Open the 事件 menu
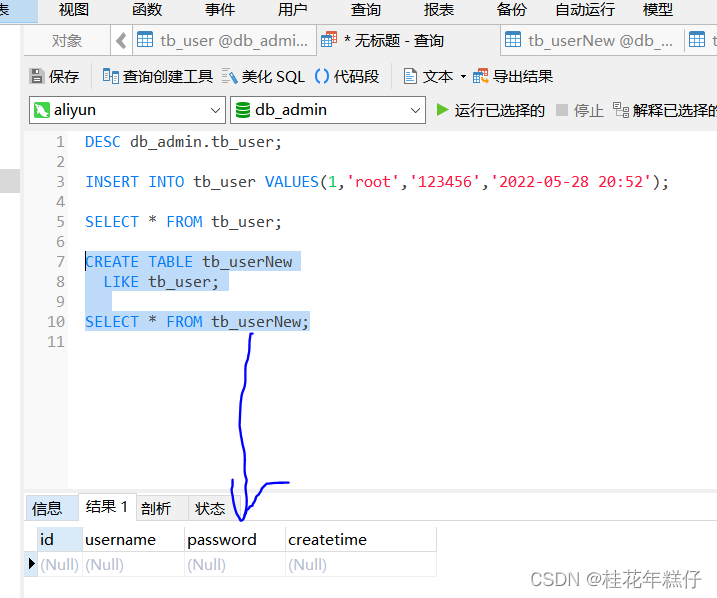The image size is (717, 598). click(x=220, y=9)
